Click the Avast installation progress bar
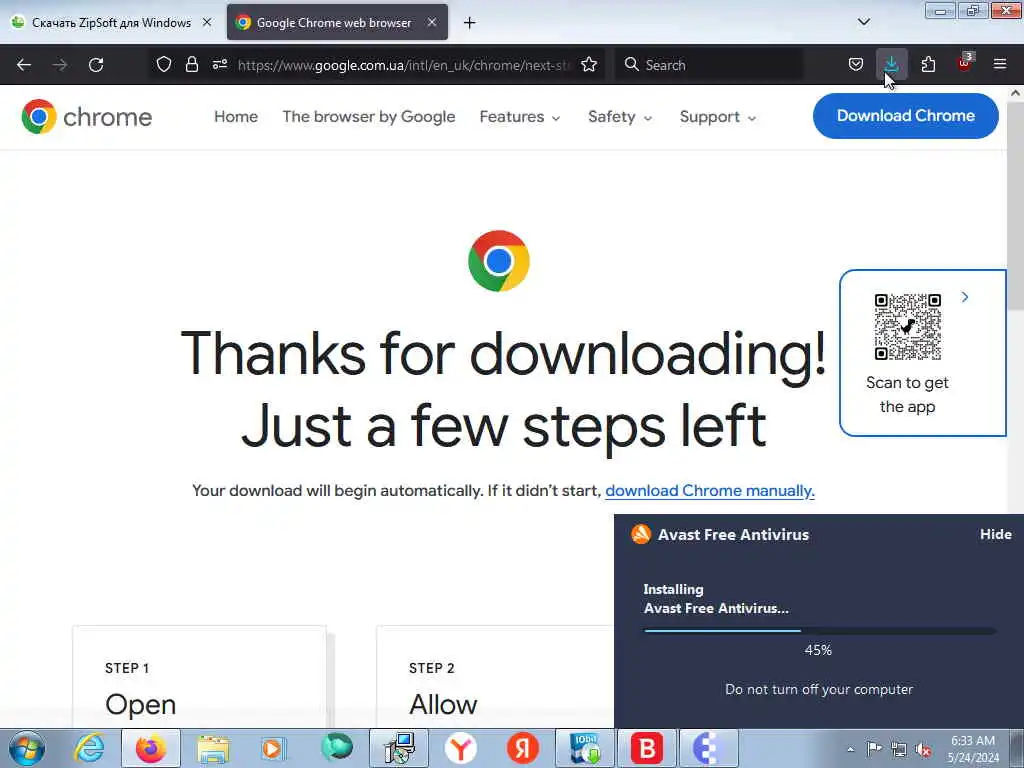 [x=820, y=631]
